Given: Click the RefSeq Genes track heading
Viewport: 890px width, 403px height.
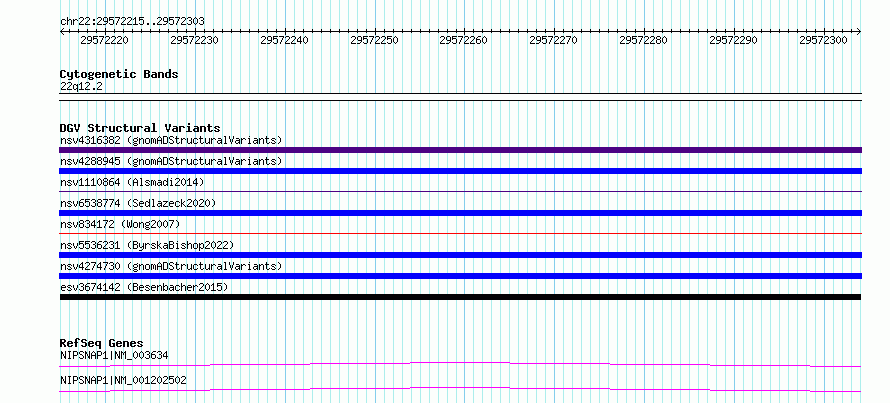Looking at the screenshot, I should pyautogui.click(x=101, y=343).
